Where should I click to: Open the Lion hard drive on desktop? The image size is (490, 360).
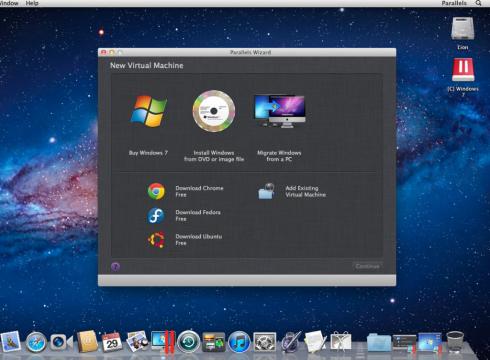[x=463, y=33]
